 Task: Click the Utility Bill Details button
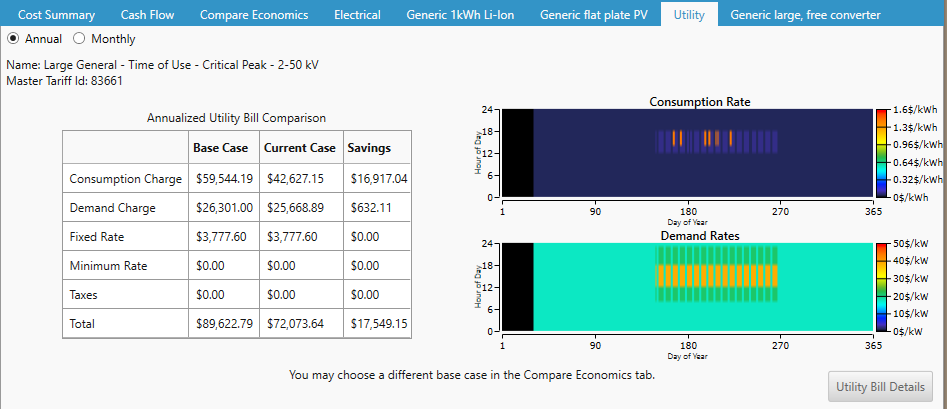click(x=881, y=386)
